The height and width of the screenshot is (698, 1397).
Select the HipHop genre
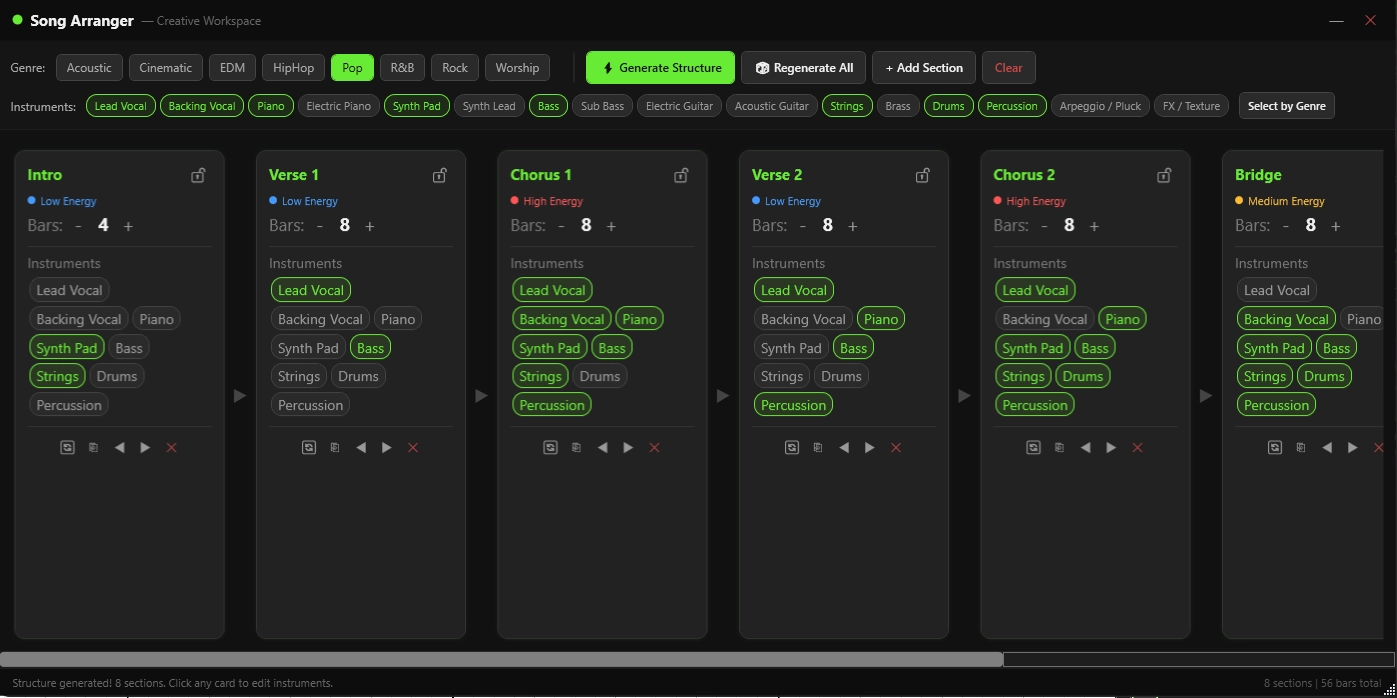[293, 68]
